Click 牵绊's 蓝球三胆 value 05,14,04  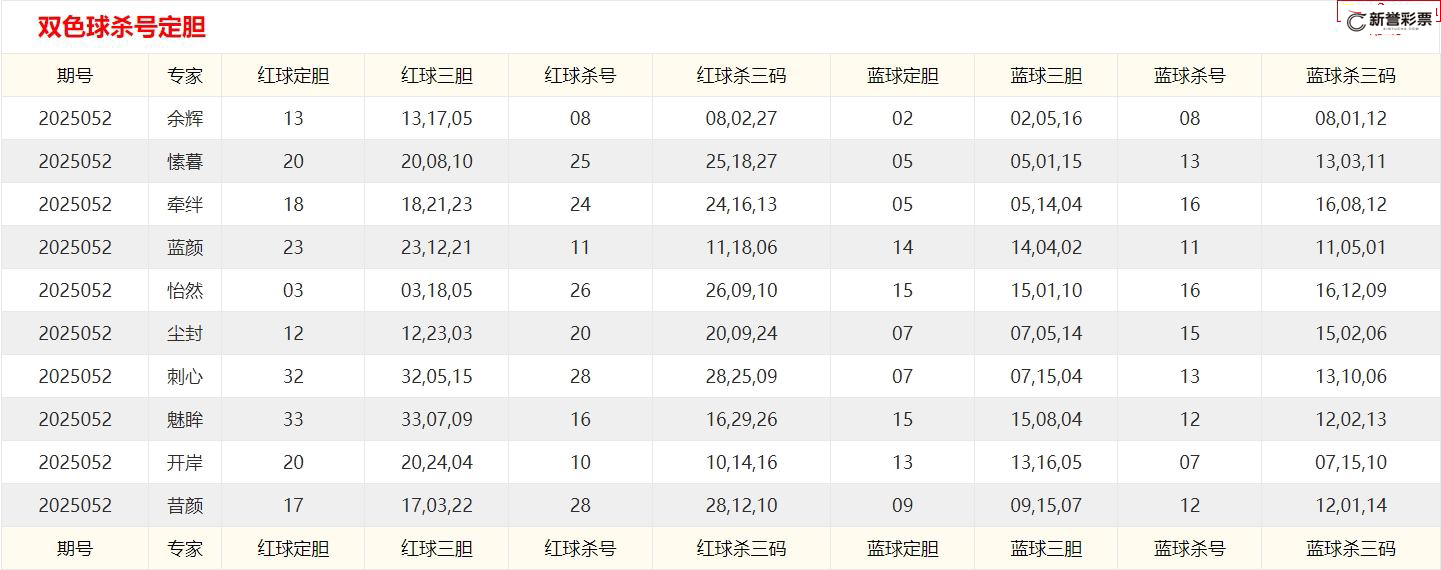point(1046,204)
